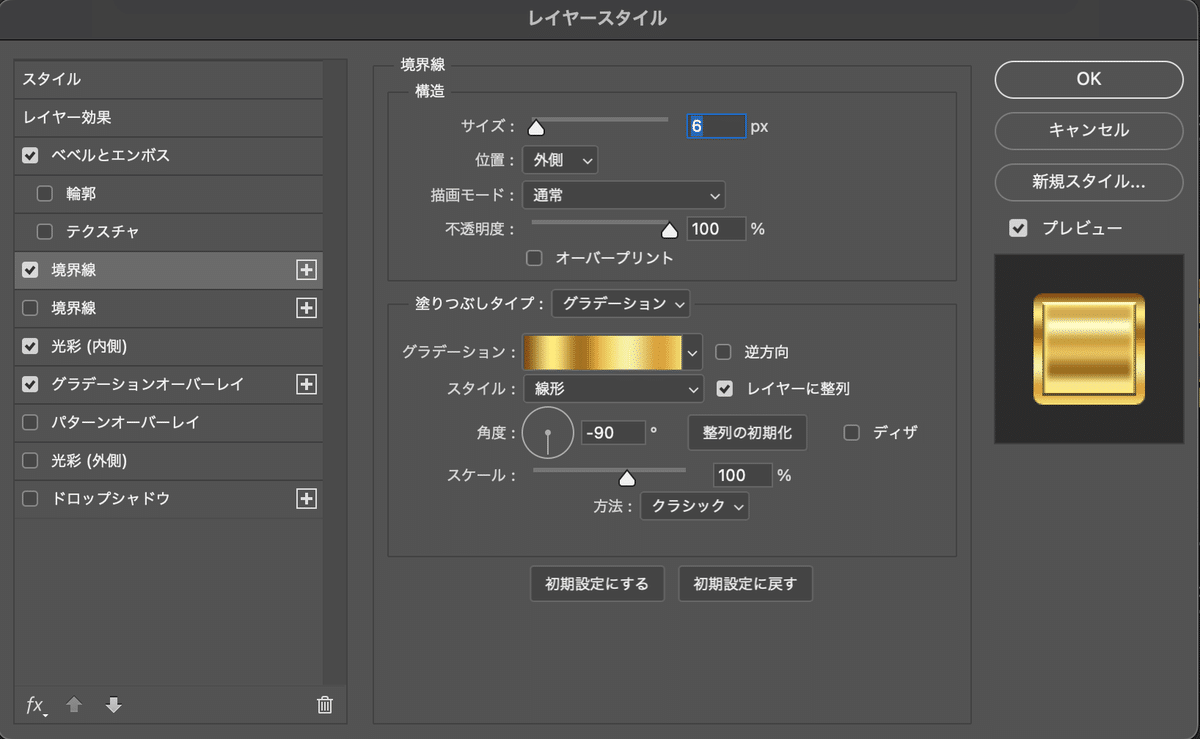Screen dimensions: 1200x739
Task: Click the 新規スタイル button
Action: [x=1088, y=182]
